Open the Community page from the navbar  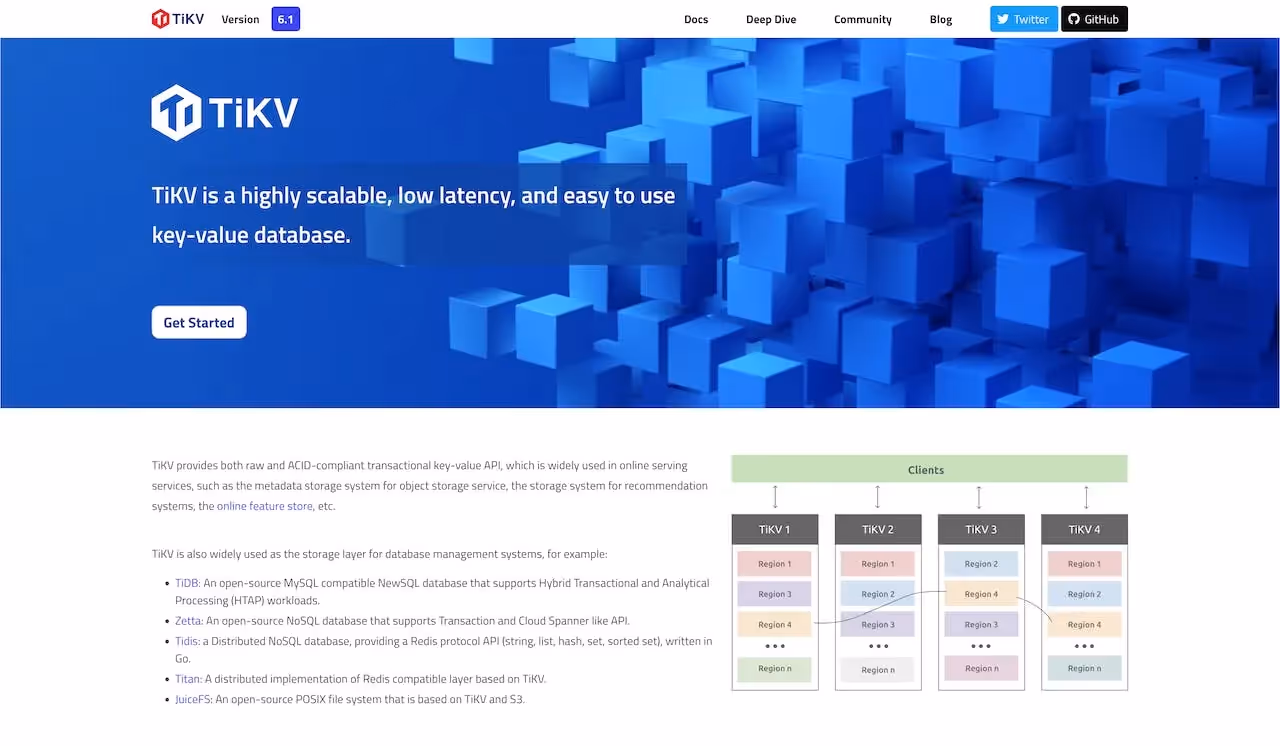pyautogui.click(x=862, y=18)
